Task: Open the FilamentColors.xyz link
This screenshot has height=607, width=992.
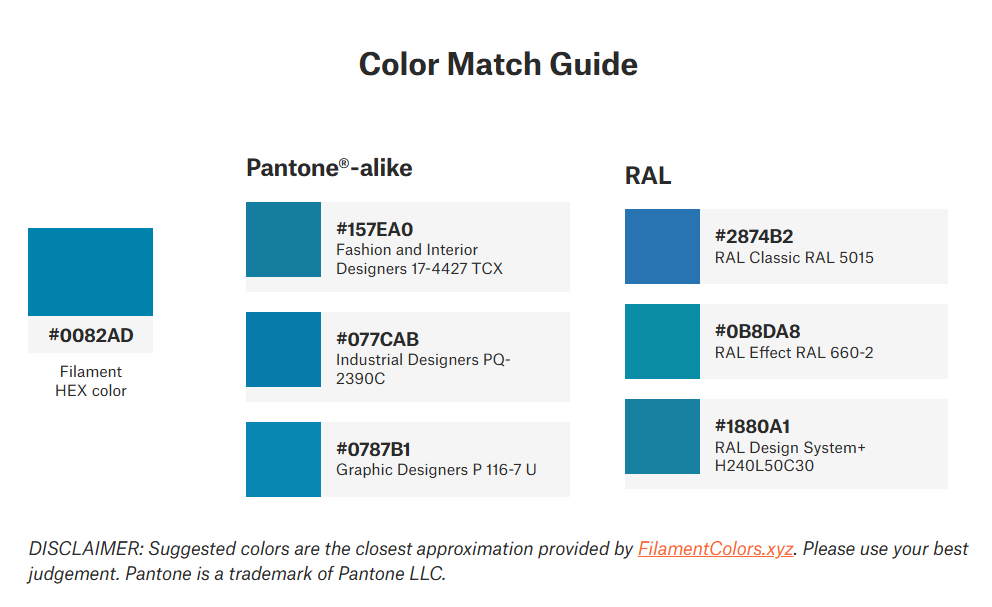Action: tap(716, 549)
